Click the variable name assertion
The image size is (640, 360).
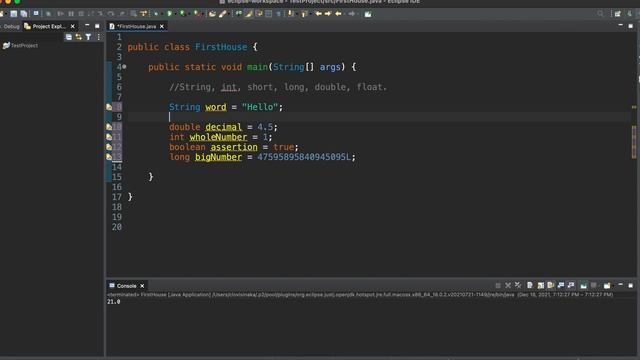(x=234, y=147)
